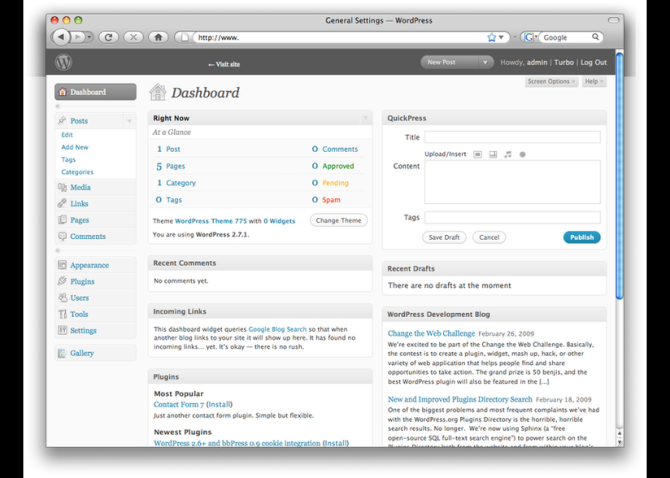
Task: Click the Add audio music note icon
Action: [x=508, y=154]
